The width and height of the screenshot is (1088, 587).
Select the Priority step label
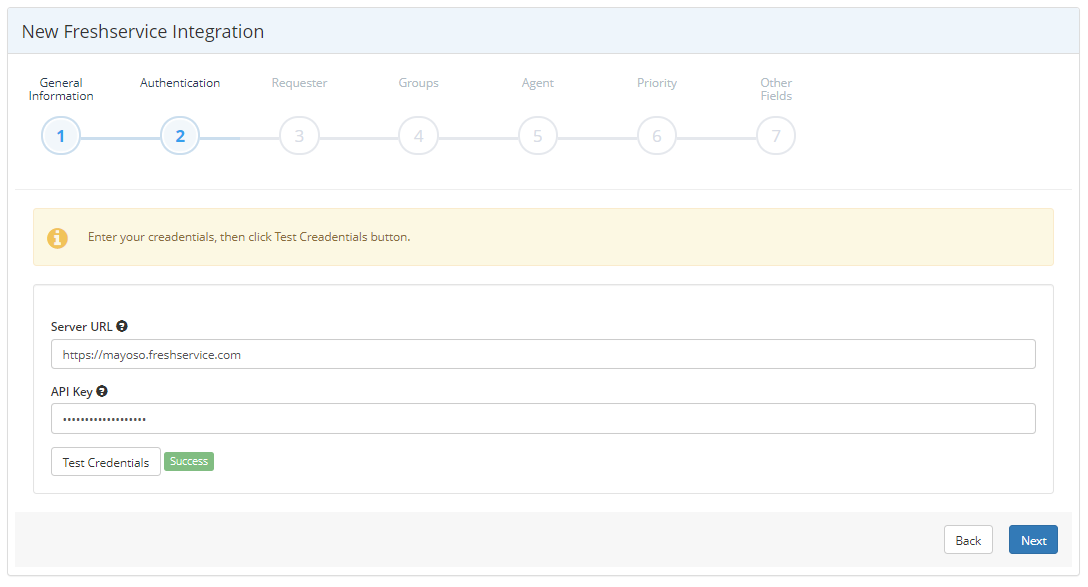pos(656,83)
